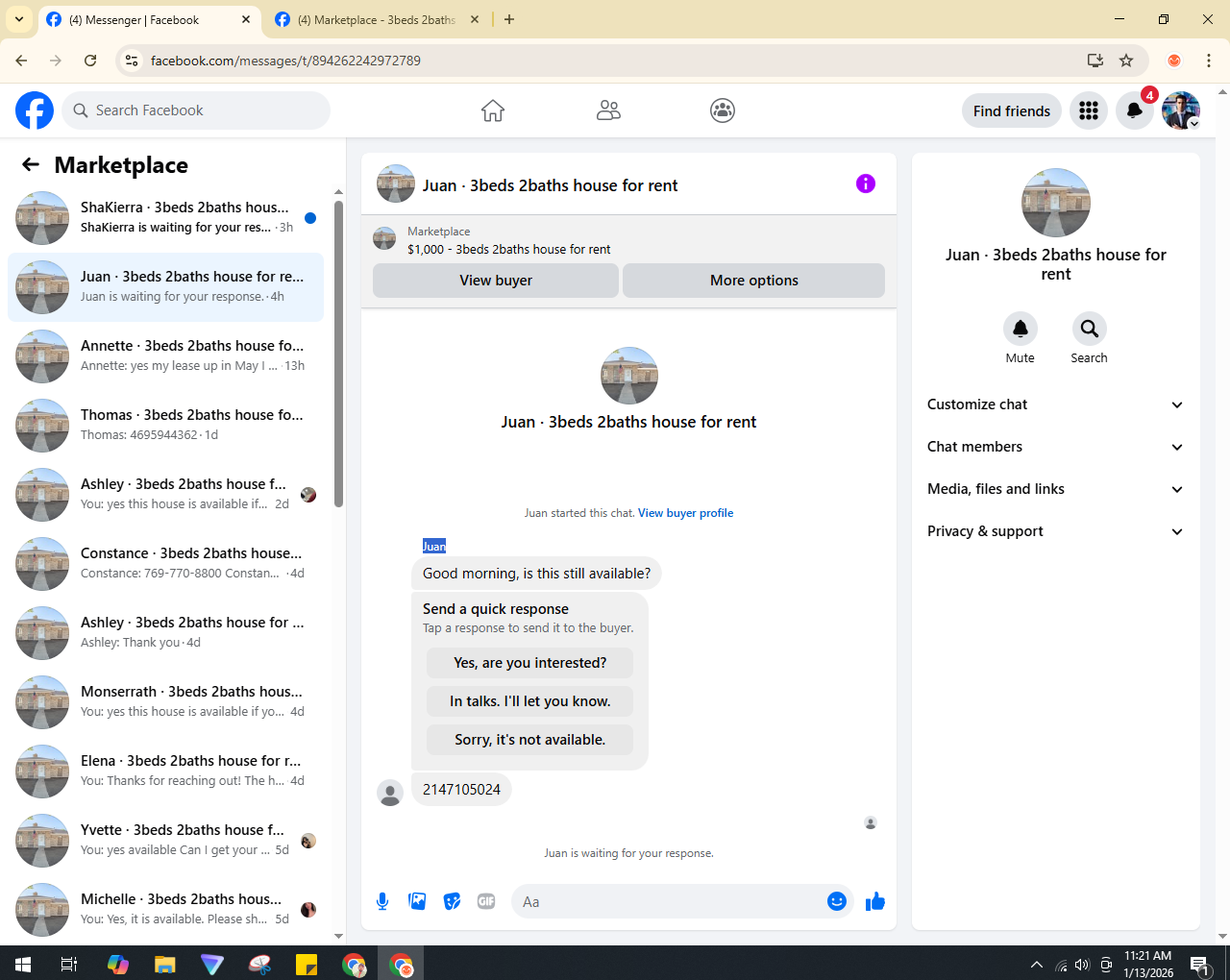Expand the Privacy & support section
The image size is (1230, 980).
point(1056,531)
